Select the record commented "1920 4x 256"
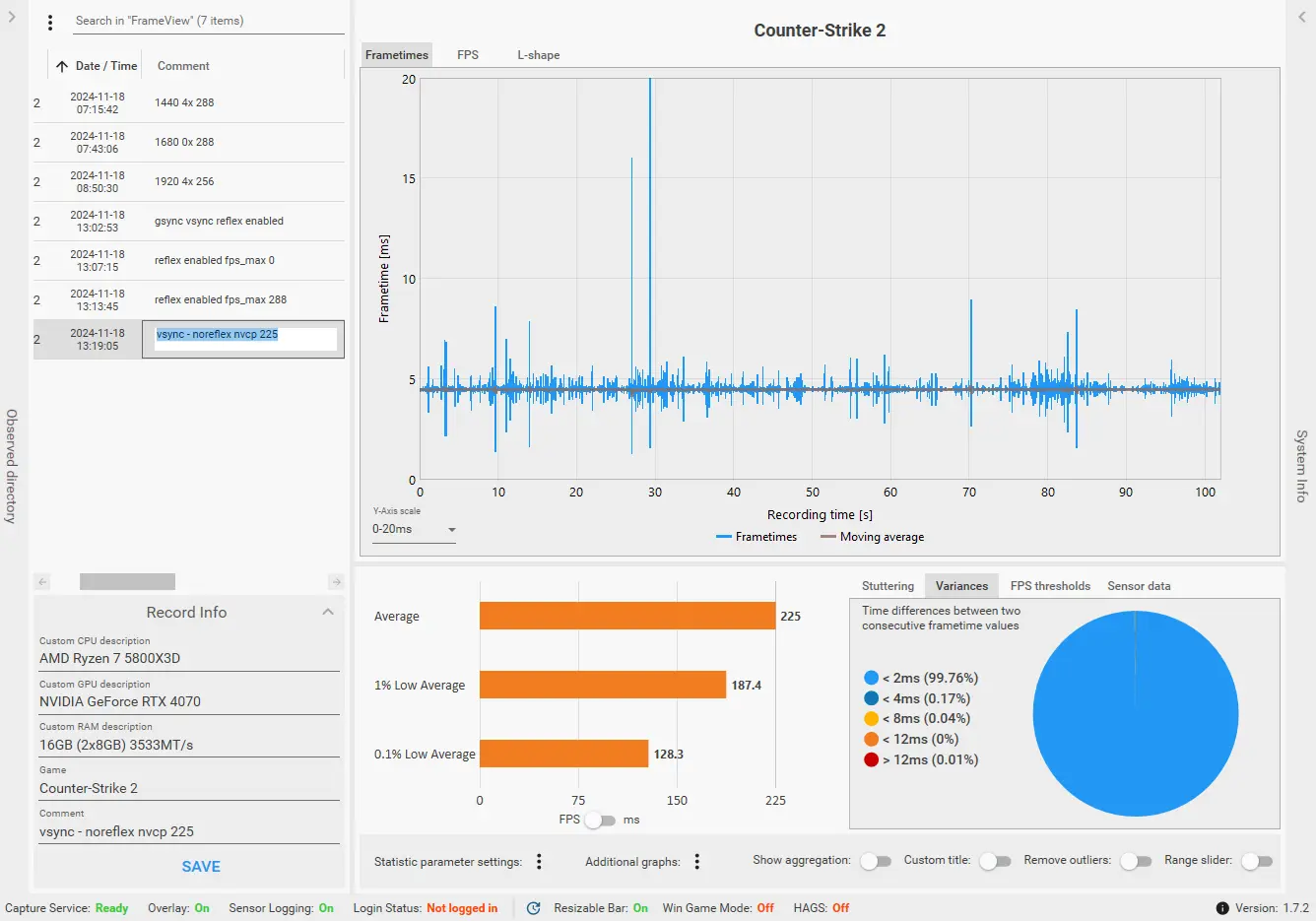Image resolution: width=1316 pixels, height=921 pixels. (x=189, y=181)
